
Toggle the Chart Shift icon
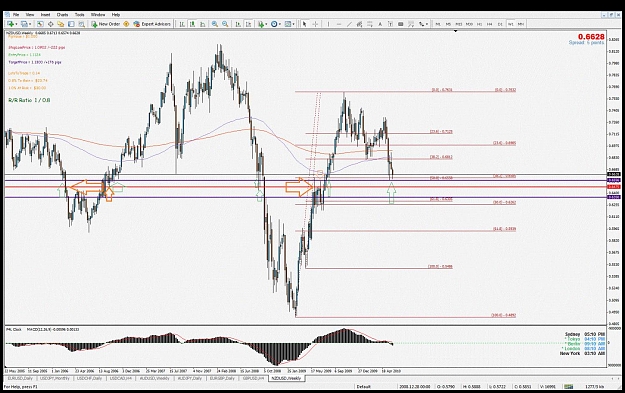pyautogui.click(x=248, y=24)
